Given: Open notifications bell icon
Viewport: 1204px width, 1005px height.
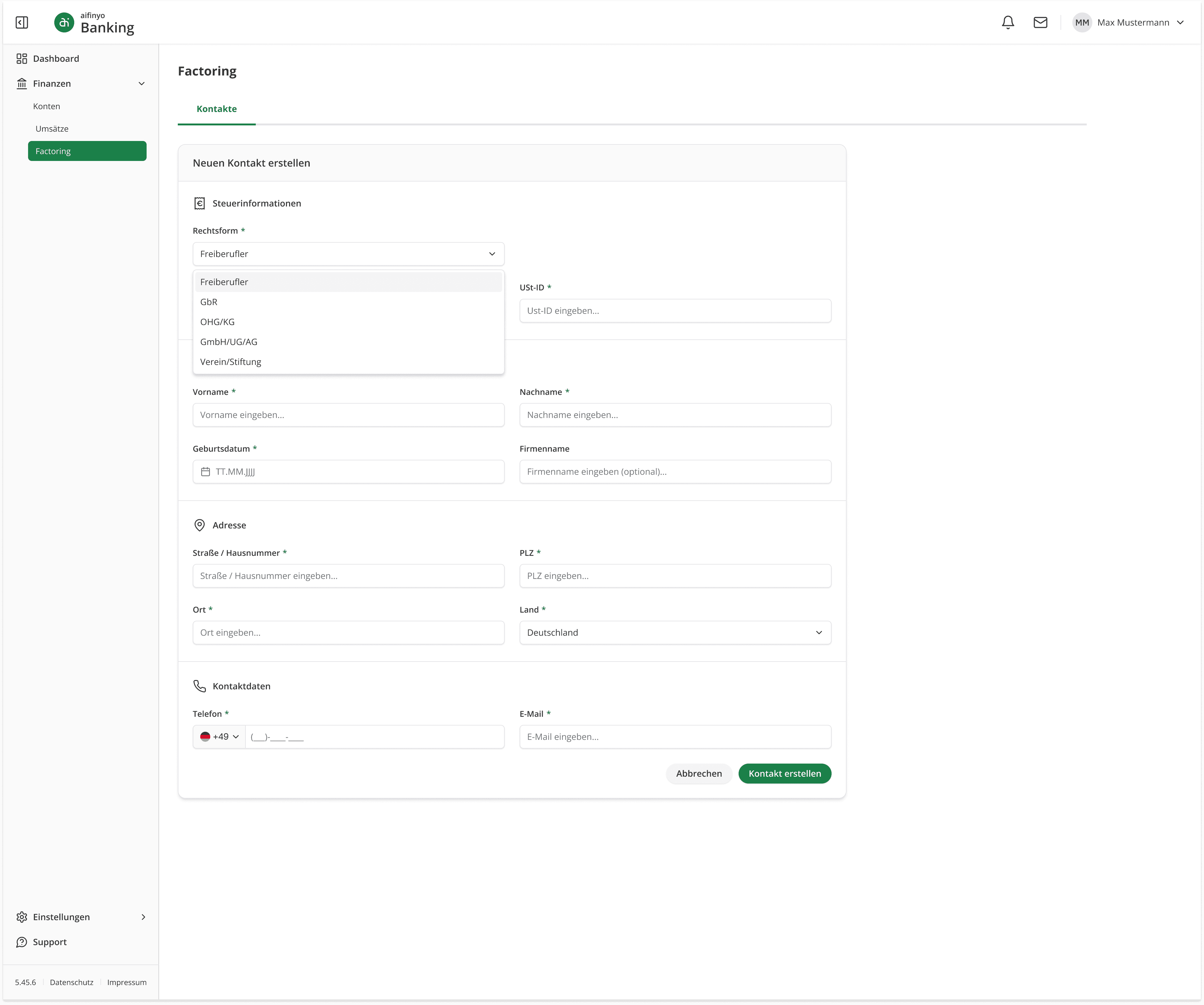Looking at the screenshot, I should point(1007,22).
